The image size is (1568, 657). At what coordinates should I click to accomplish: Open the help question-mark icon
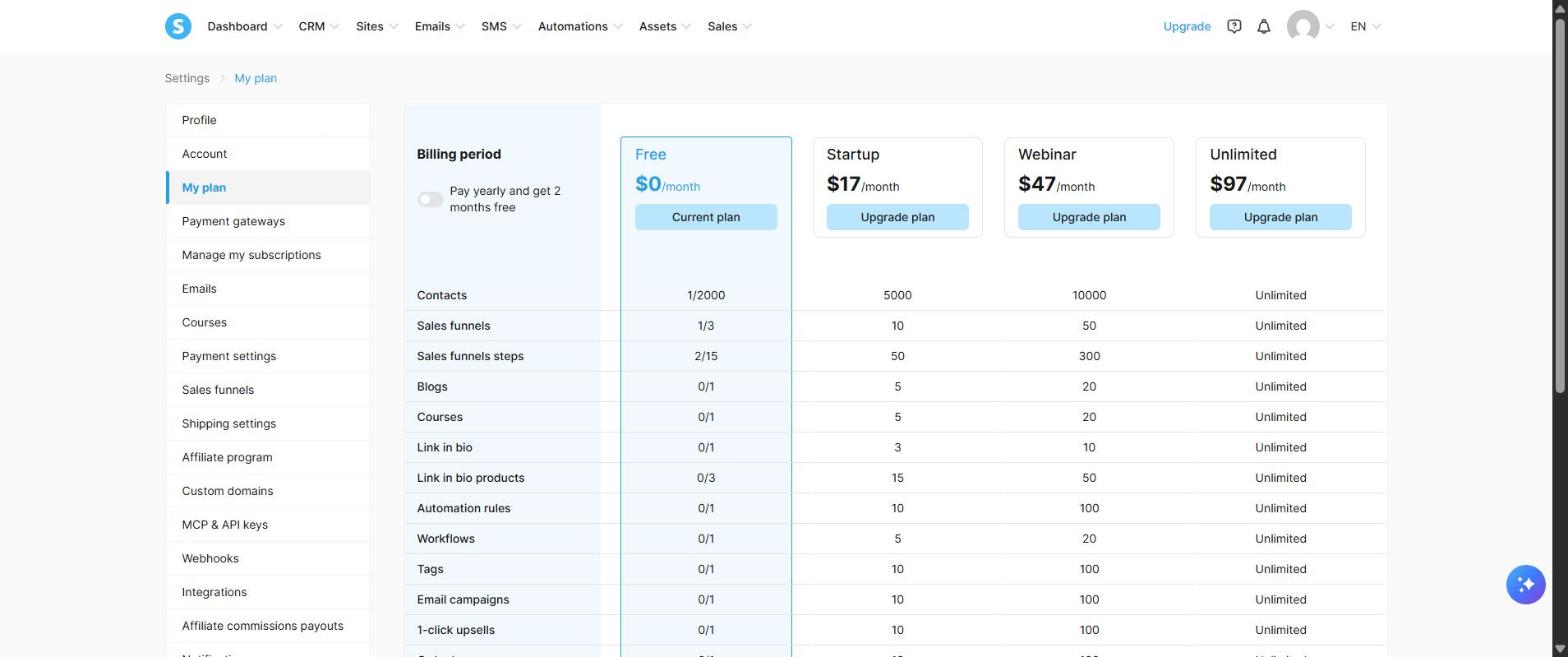tap(1234, 26)
